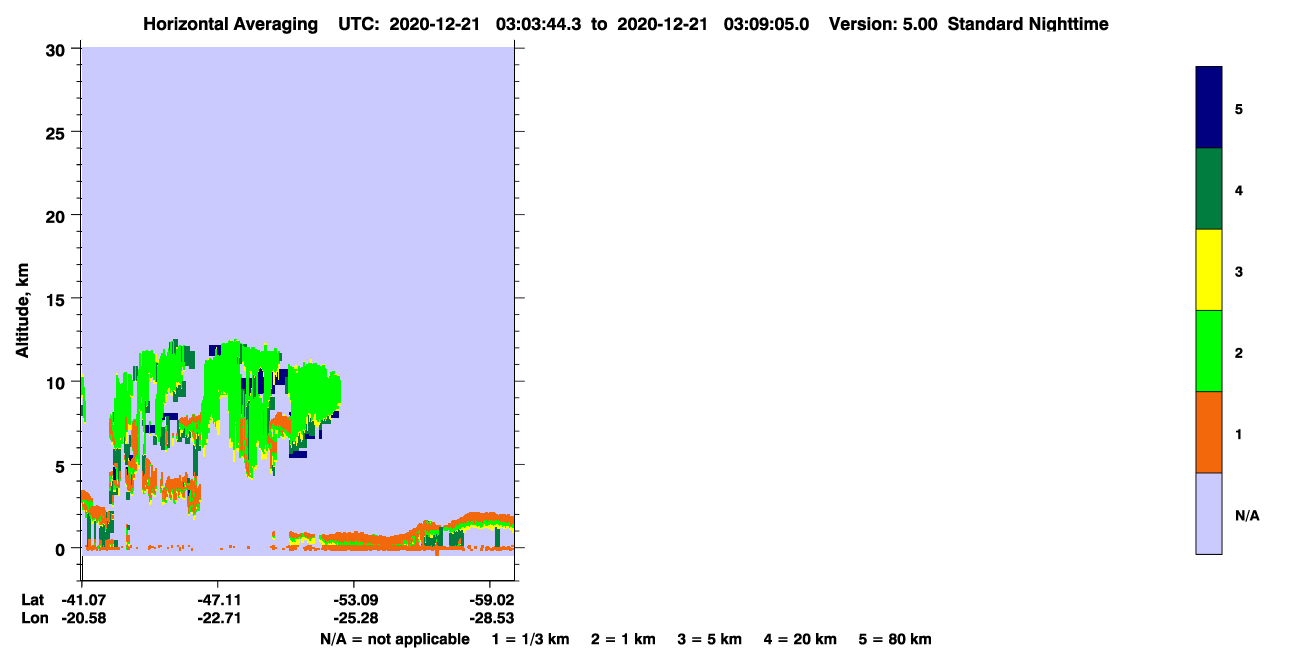
Task: Click the '1 = 1/3 km' legend text
Action: 529,639
